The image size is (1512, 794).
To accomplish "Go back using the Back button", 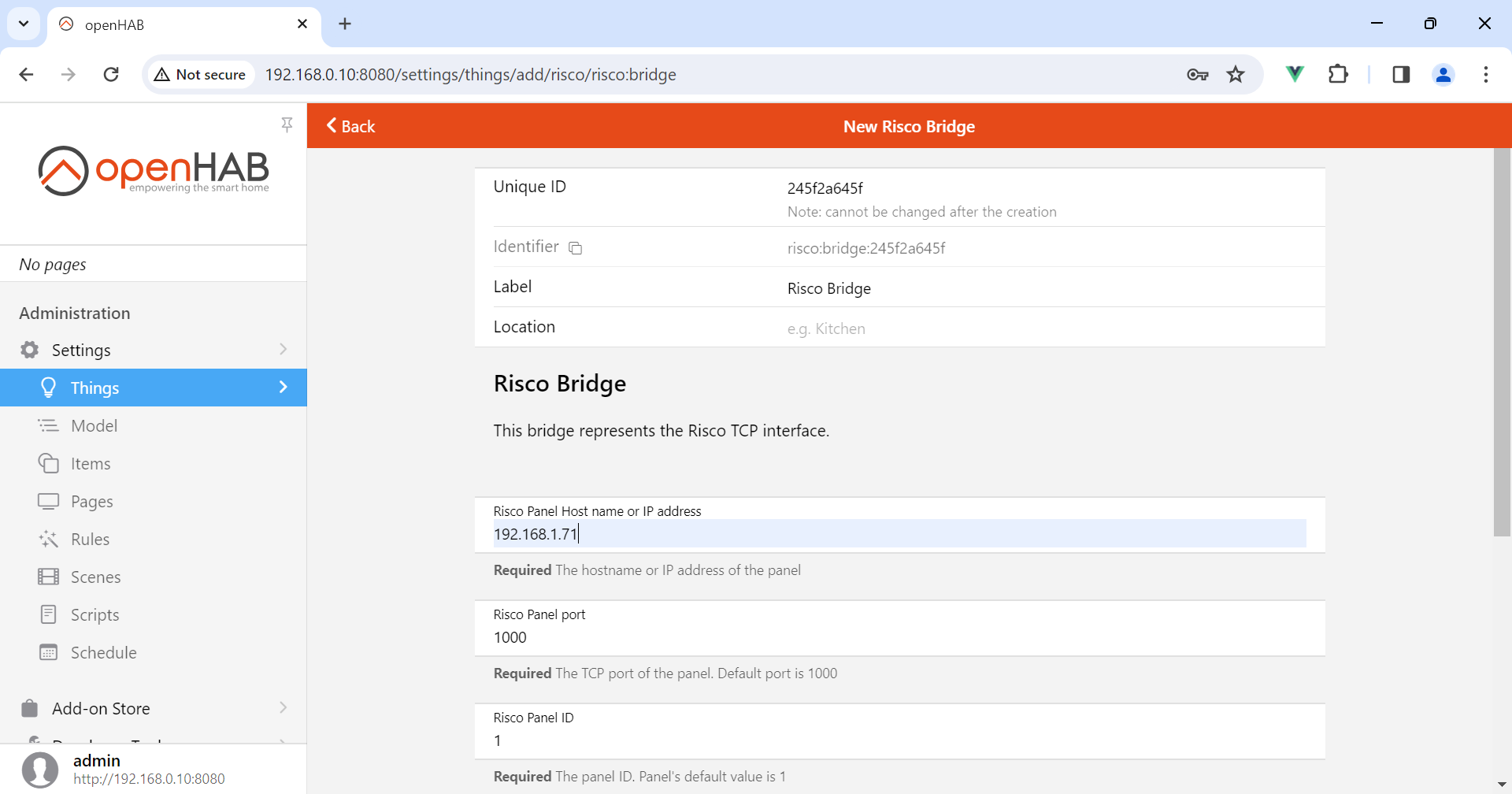I will coord(351,126).
